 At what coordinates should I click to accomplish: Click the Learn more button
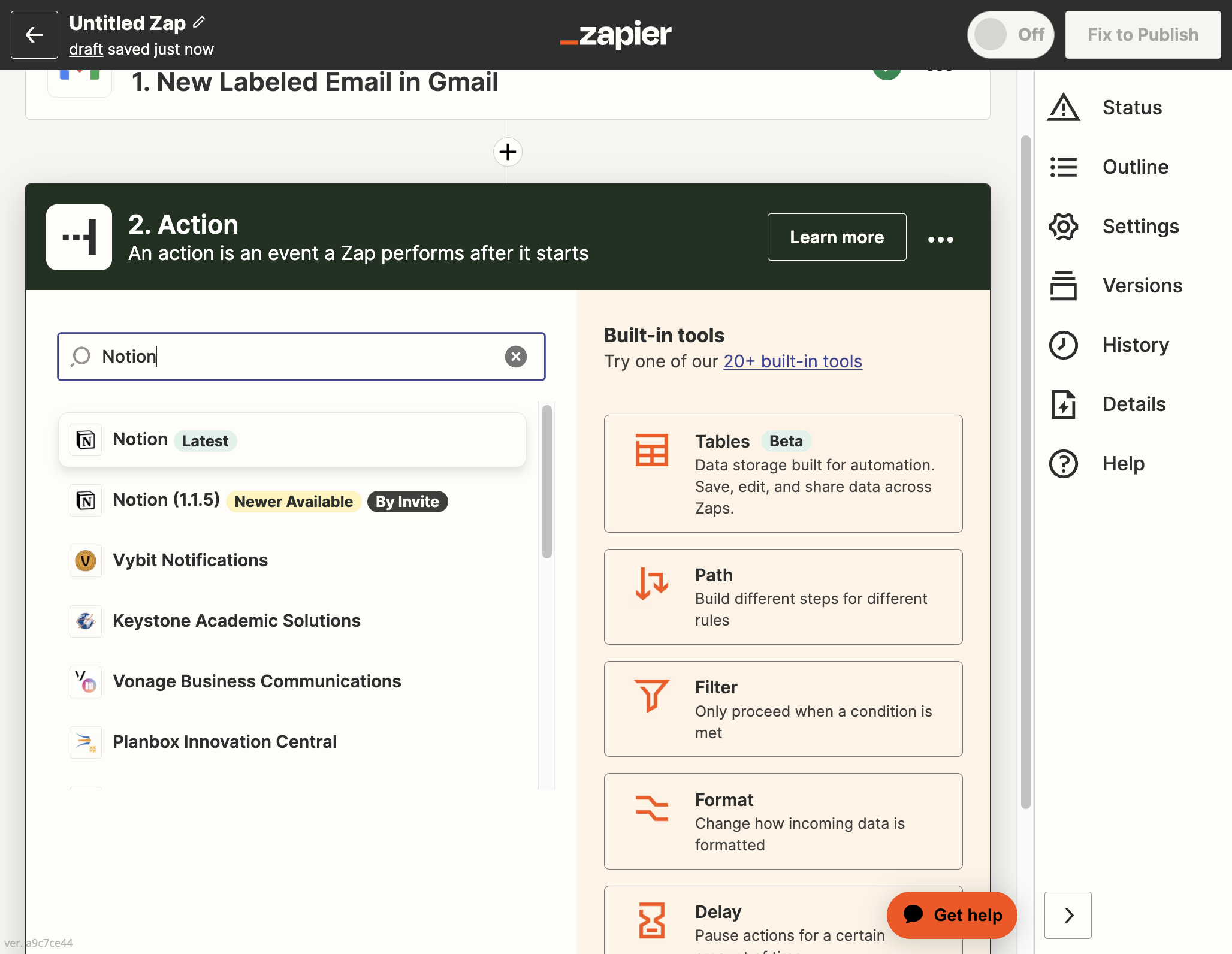tap(837, 237)
